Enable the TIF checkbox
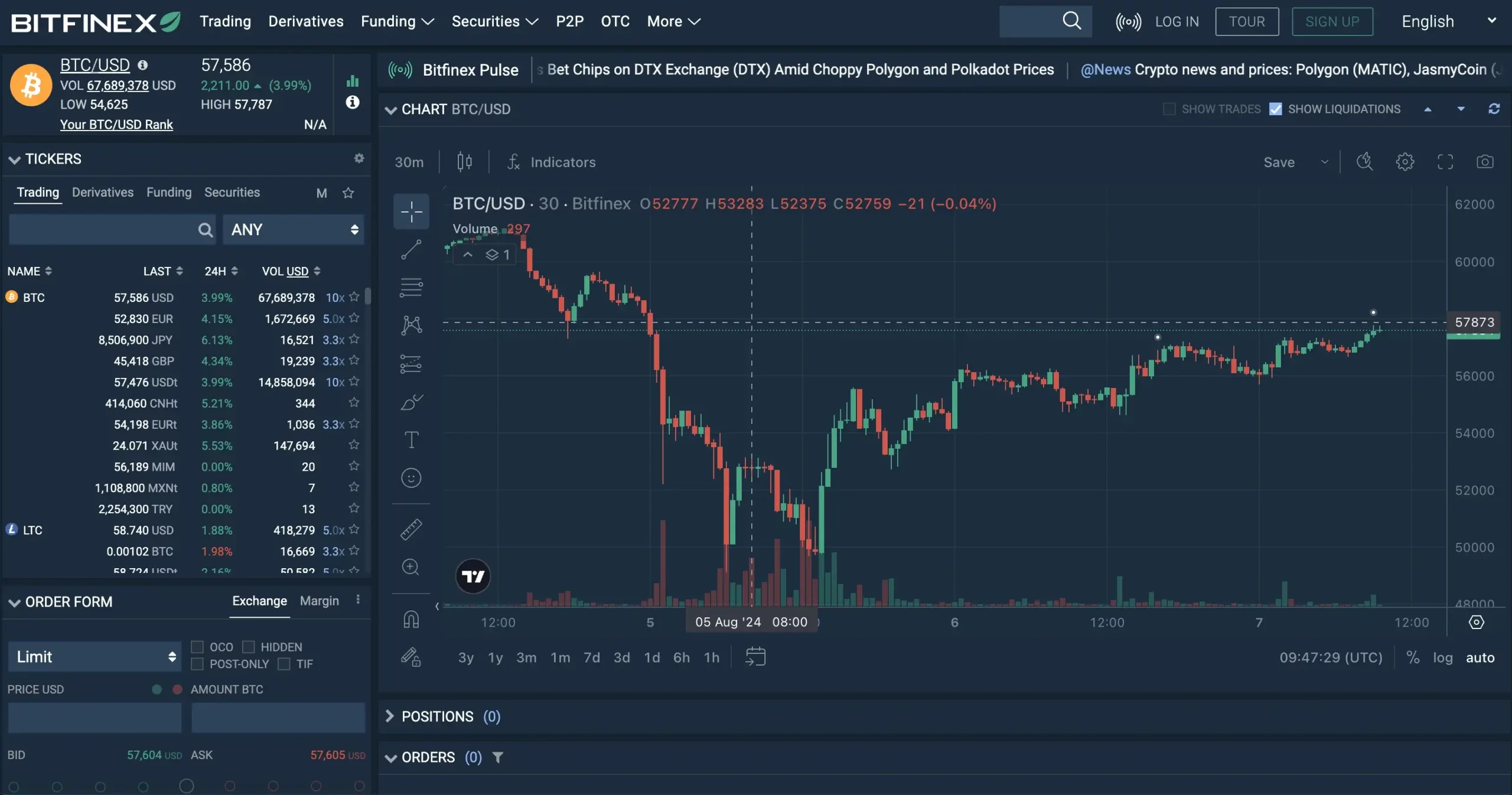 284,664
